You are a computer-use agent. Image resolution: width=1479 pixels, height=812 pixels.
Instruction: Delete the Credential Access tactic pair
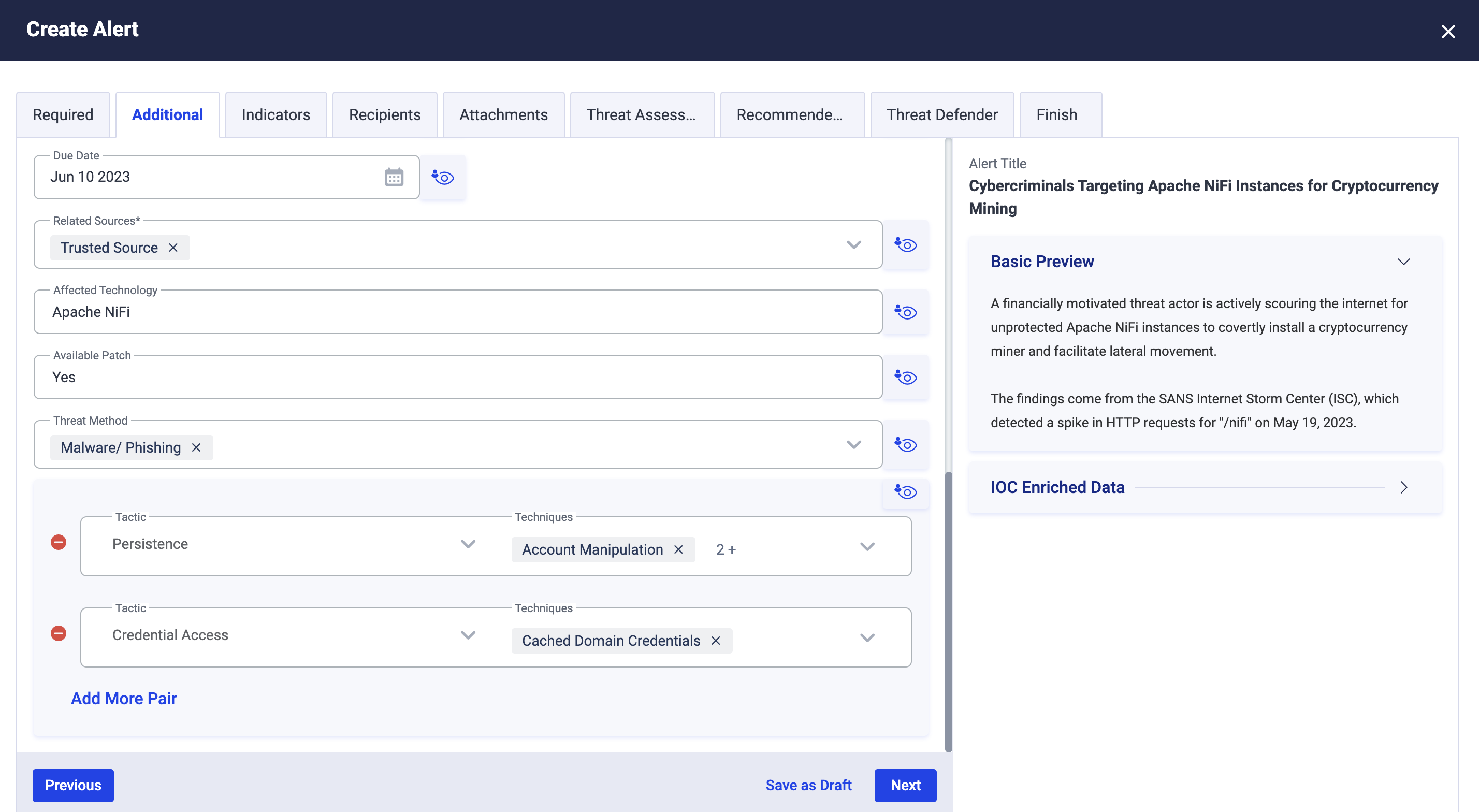(59, 633)
